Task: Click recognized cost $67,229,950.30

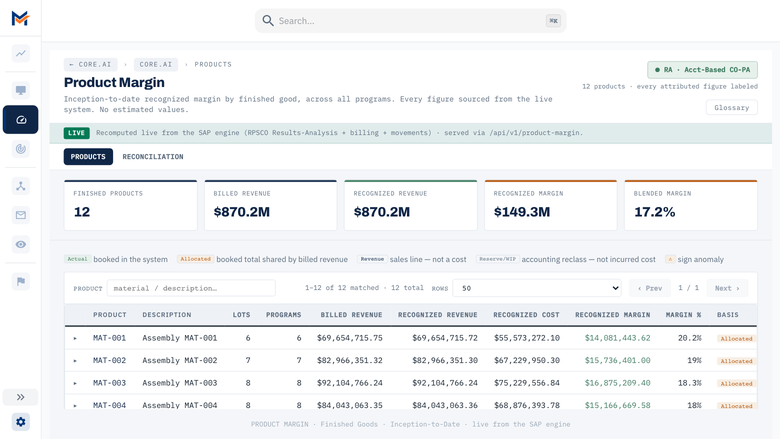Action: [527, 360]
